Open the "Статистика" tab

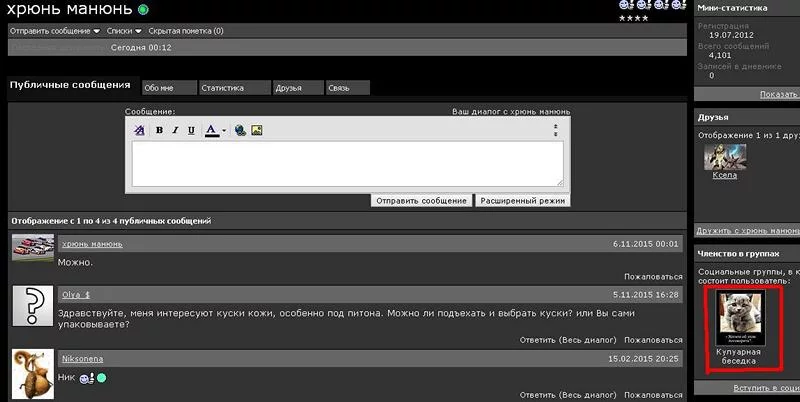[235, 88]
